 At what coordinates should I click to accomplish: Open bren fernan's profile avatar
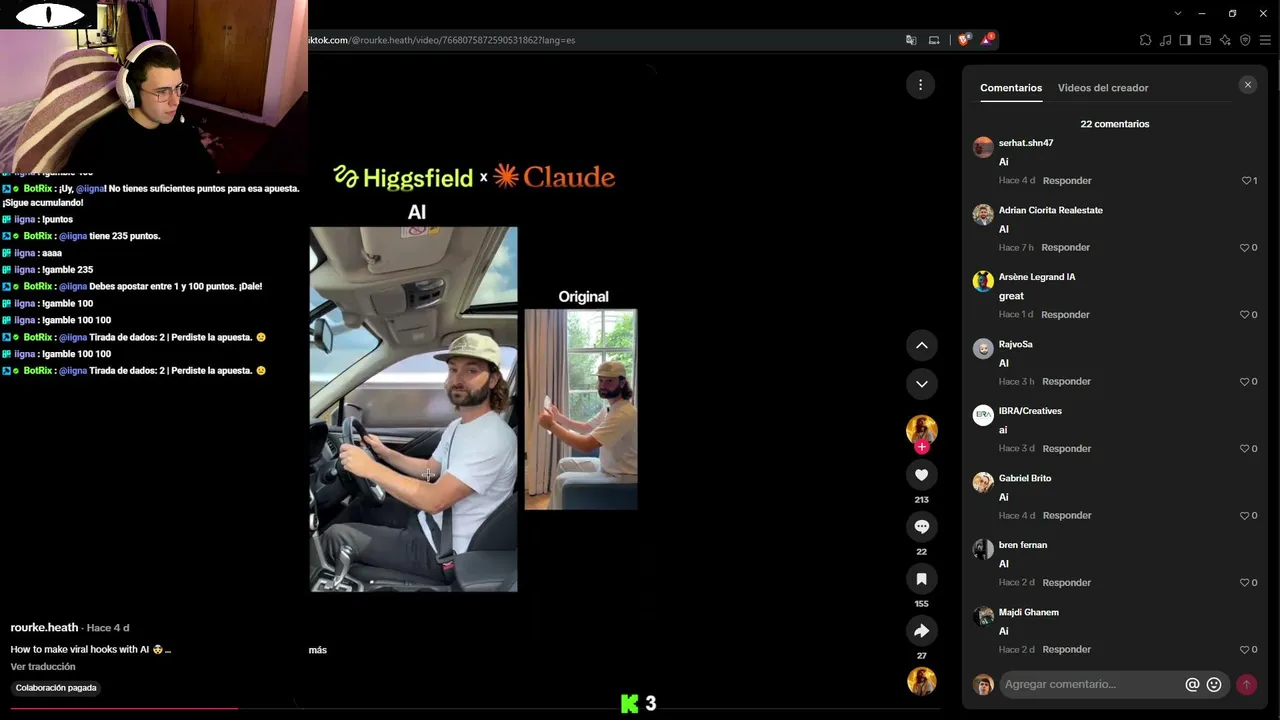983,550
